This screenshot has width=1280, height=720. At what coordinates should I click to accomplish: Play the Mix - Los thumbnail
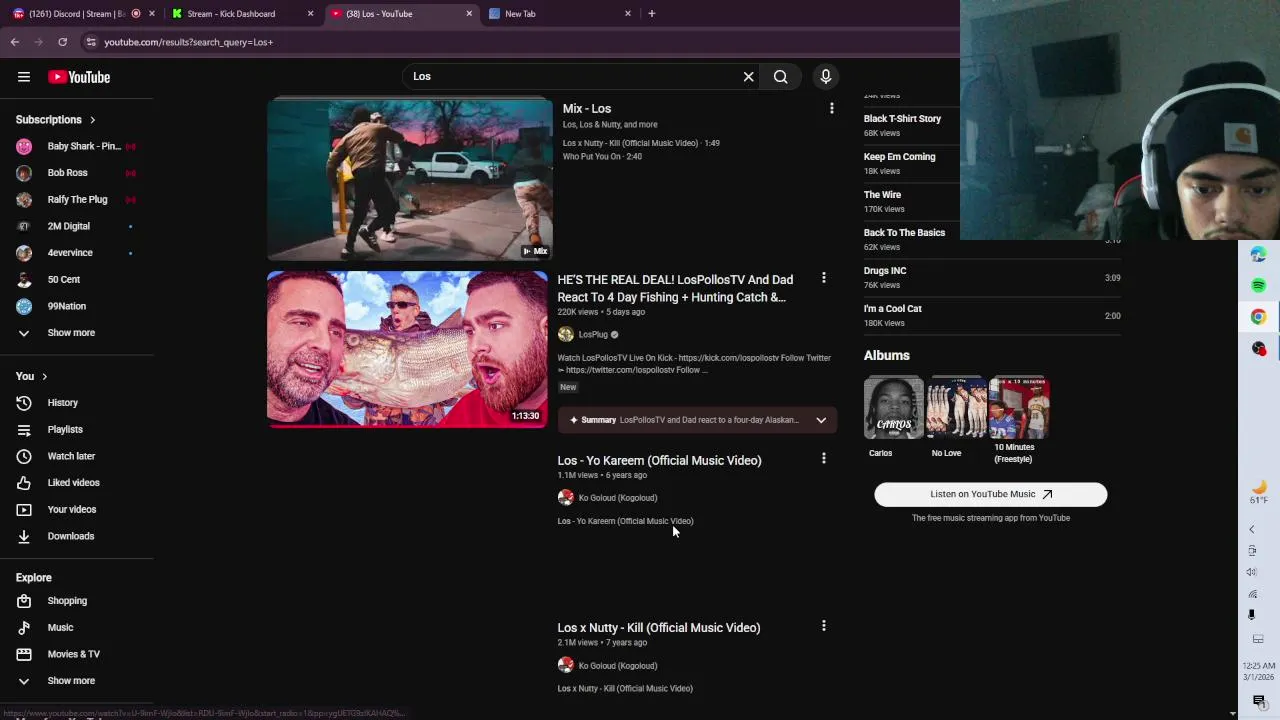409,179
